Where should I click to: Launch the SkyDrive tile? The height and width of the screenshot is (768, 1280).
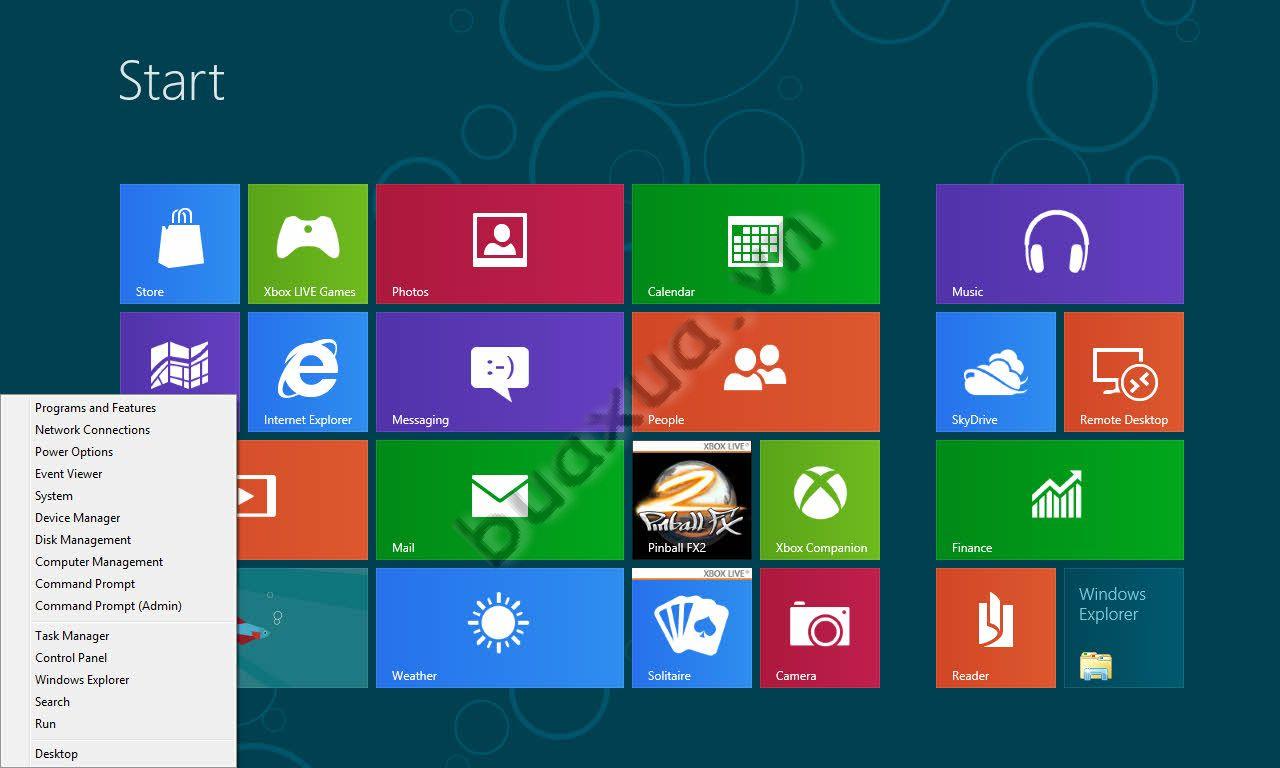(x=996, y=372)
